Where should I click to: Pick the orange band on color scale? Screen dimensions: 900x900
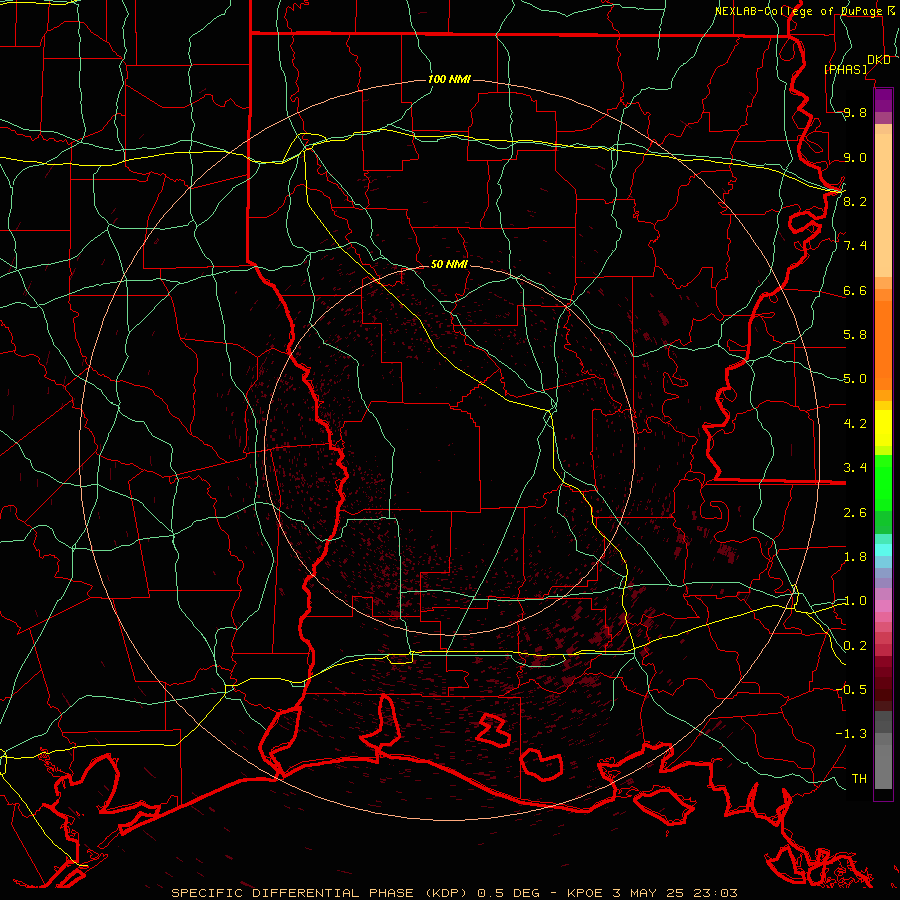883,344
